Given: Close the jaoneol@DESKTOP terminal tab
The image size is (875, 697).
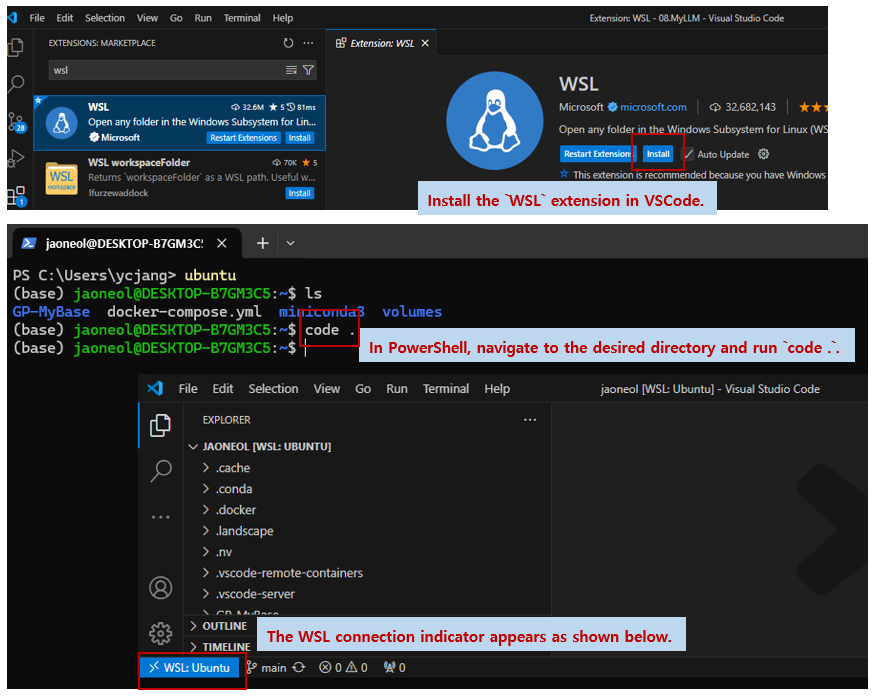Looking at the screenshot, I should click(x=222, y=243).
